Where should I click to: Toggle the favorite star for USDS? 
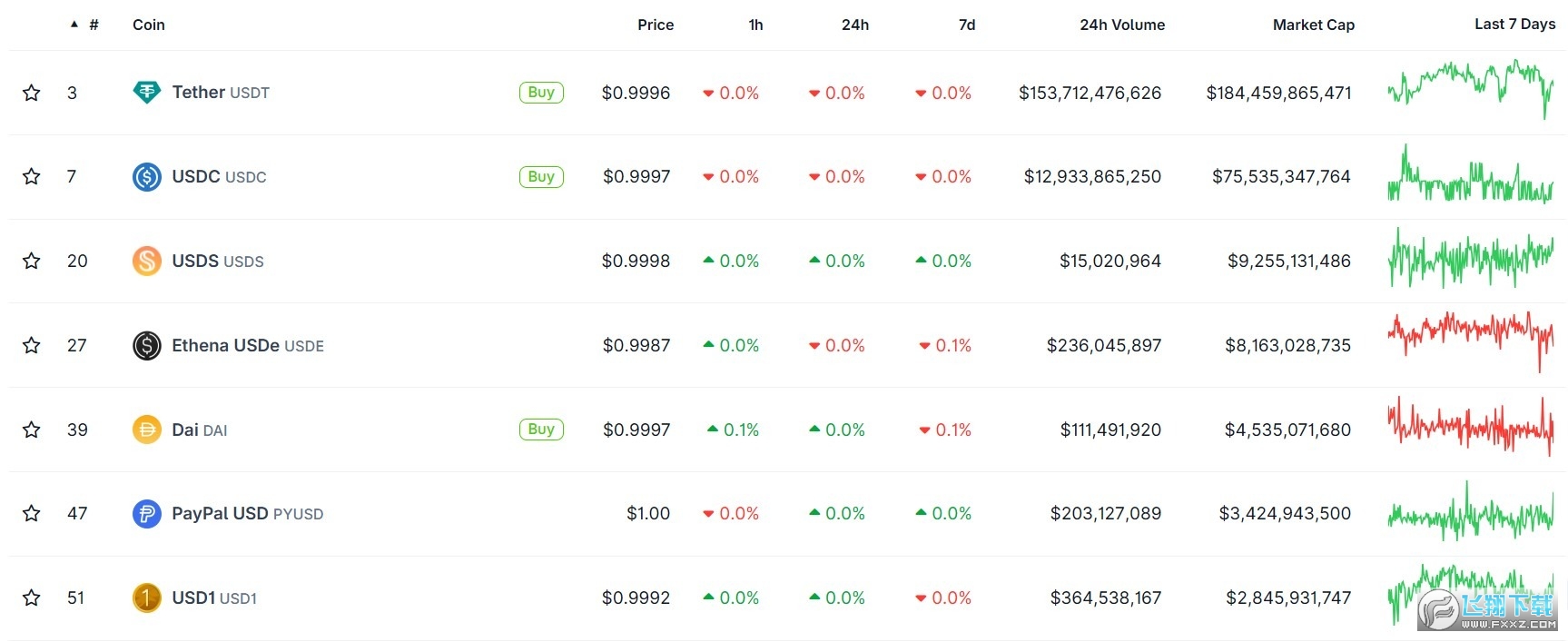pyautogui.click(x=32, y=261)
